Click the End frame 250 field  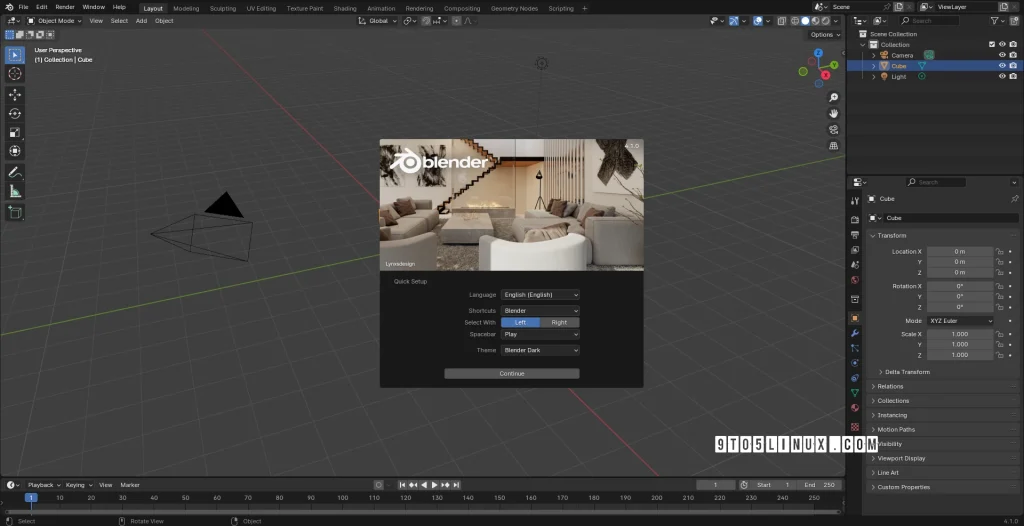tap(821, 485)
